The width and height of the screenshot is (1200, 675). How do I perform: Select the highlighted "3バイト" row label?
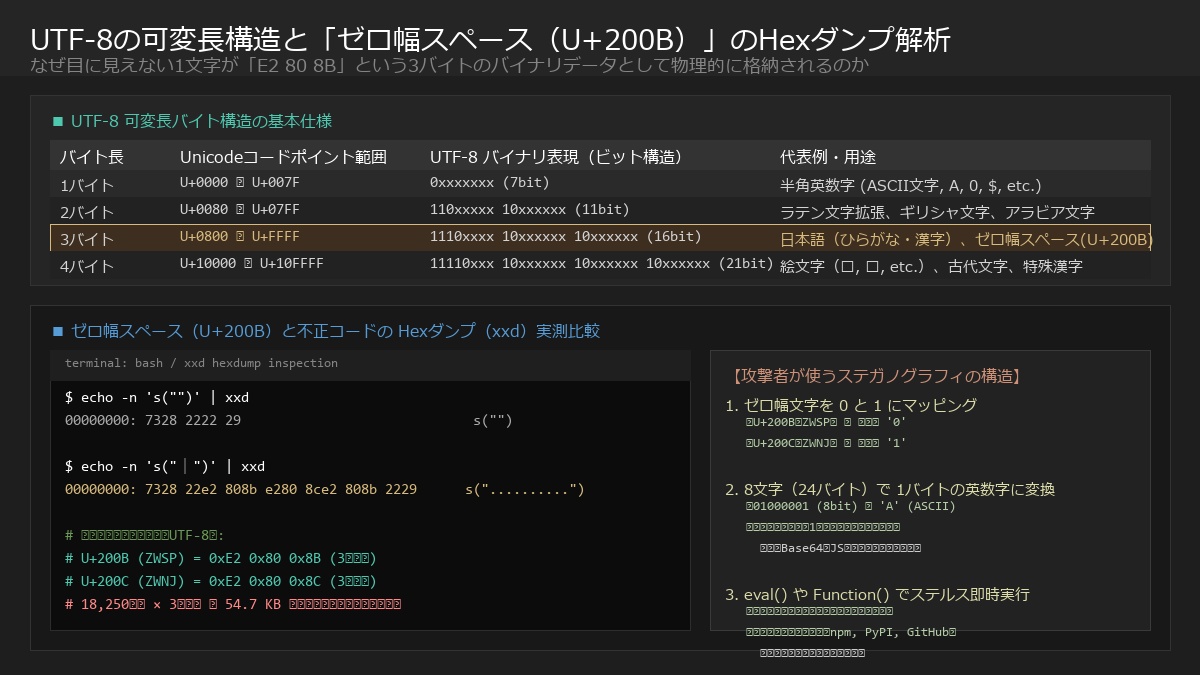pyautogui.click(x=87, y=239)
